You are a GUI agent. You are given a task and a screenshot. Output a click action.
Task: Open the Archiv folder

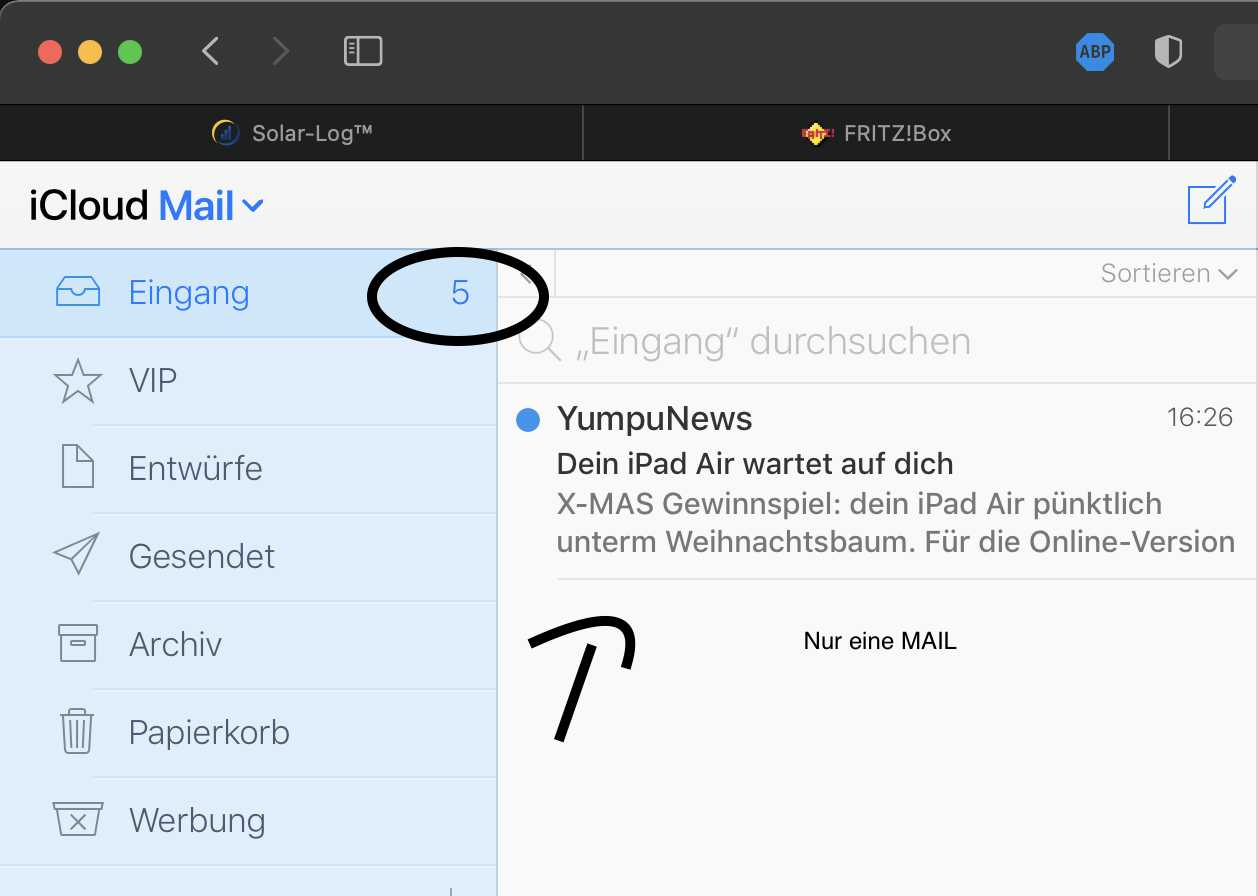(x=248, y=645)
